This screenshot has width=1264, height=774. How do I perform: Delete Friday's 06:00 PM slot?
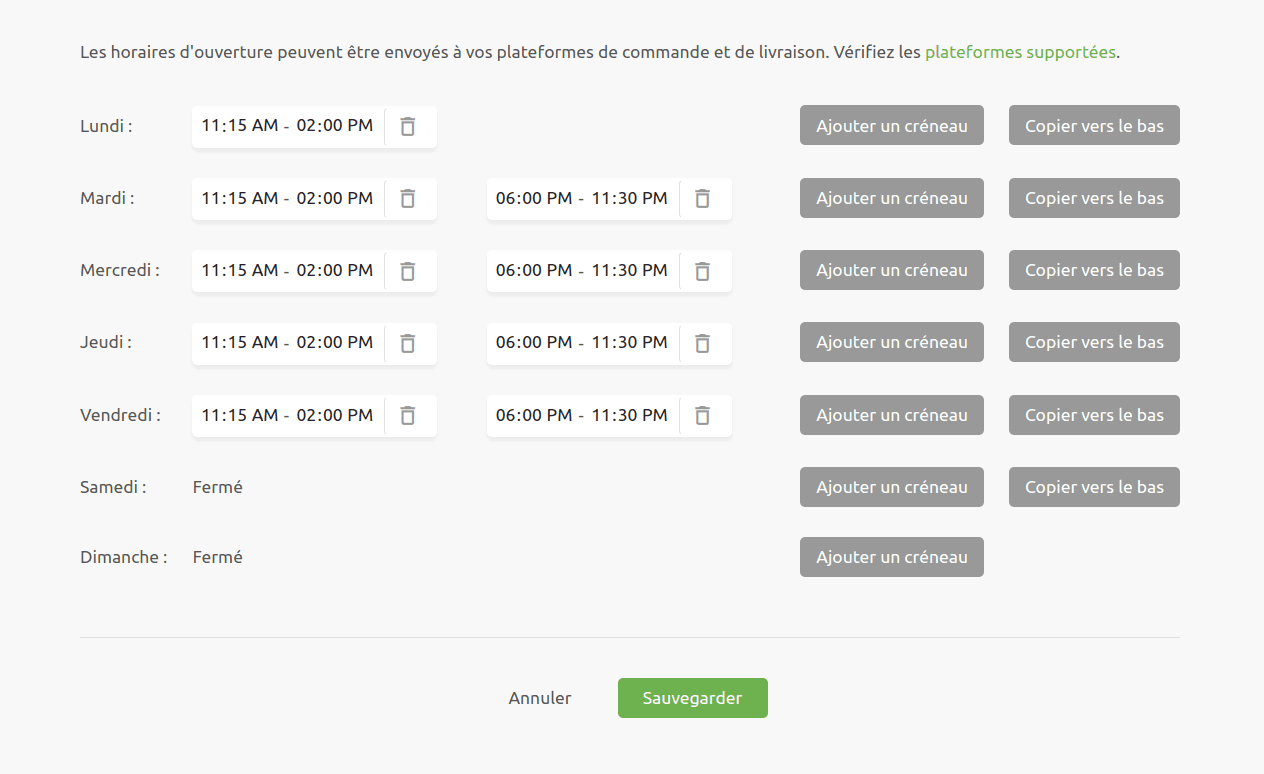point(703,415)
